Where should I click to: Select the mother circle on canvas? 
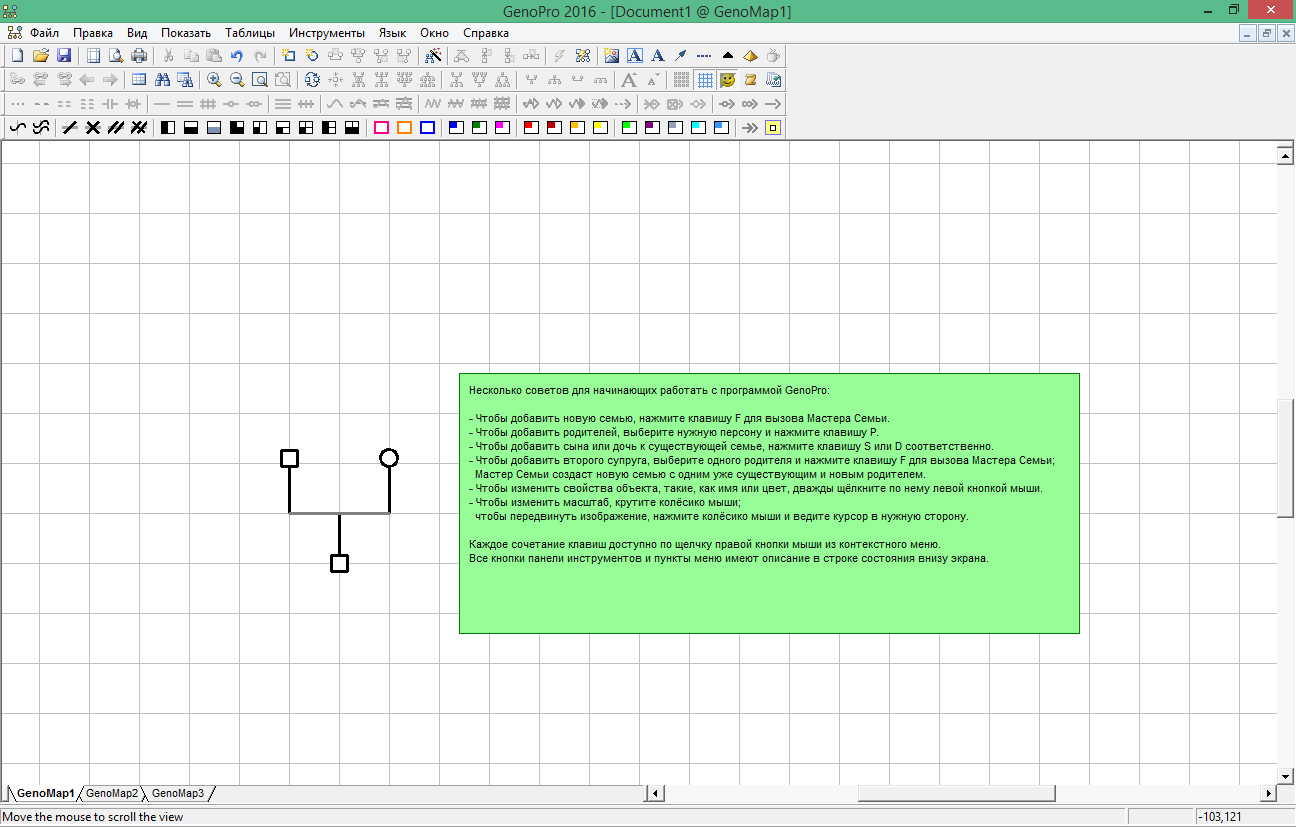pyautogui.click(x=389, y=458)
